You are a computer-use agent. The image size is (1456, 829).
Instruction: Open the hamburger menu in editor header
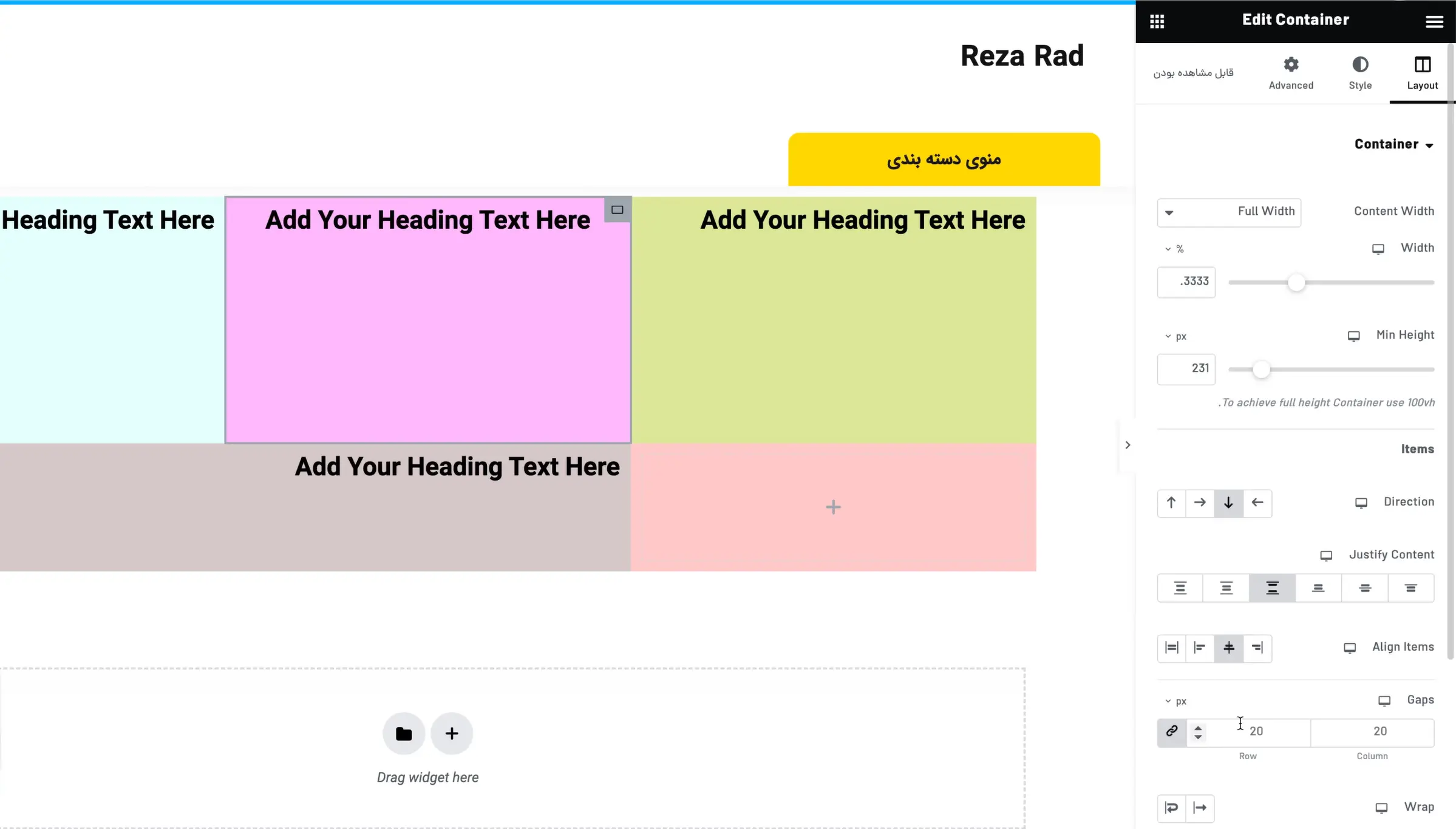(1434, 22)
